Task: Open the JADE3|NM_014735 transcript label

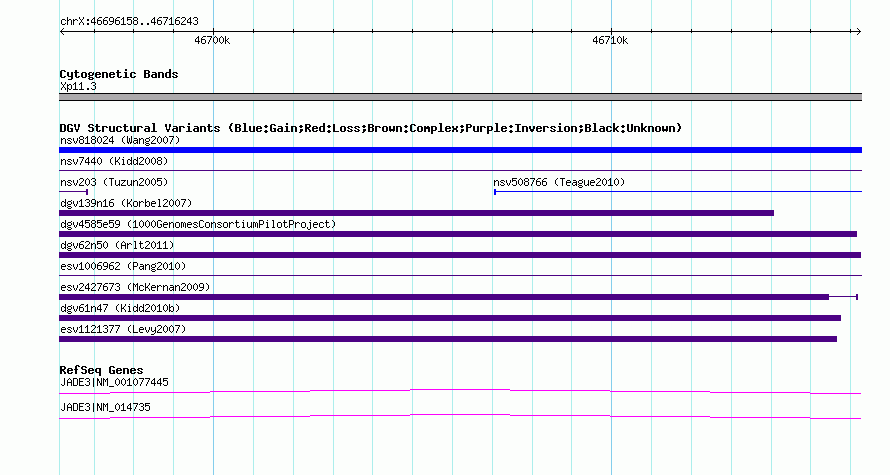Action: [105, 407]
